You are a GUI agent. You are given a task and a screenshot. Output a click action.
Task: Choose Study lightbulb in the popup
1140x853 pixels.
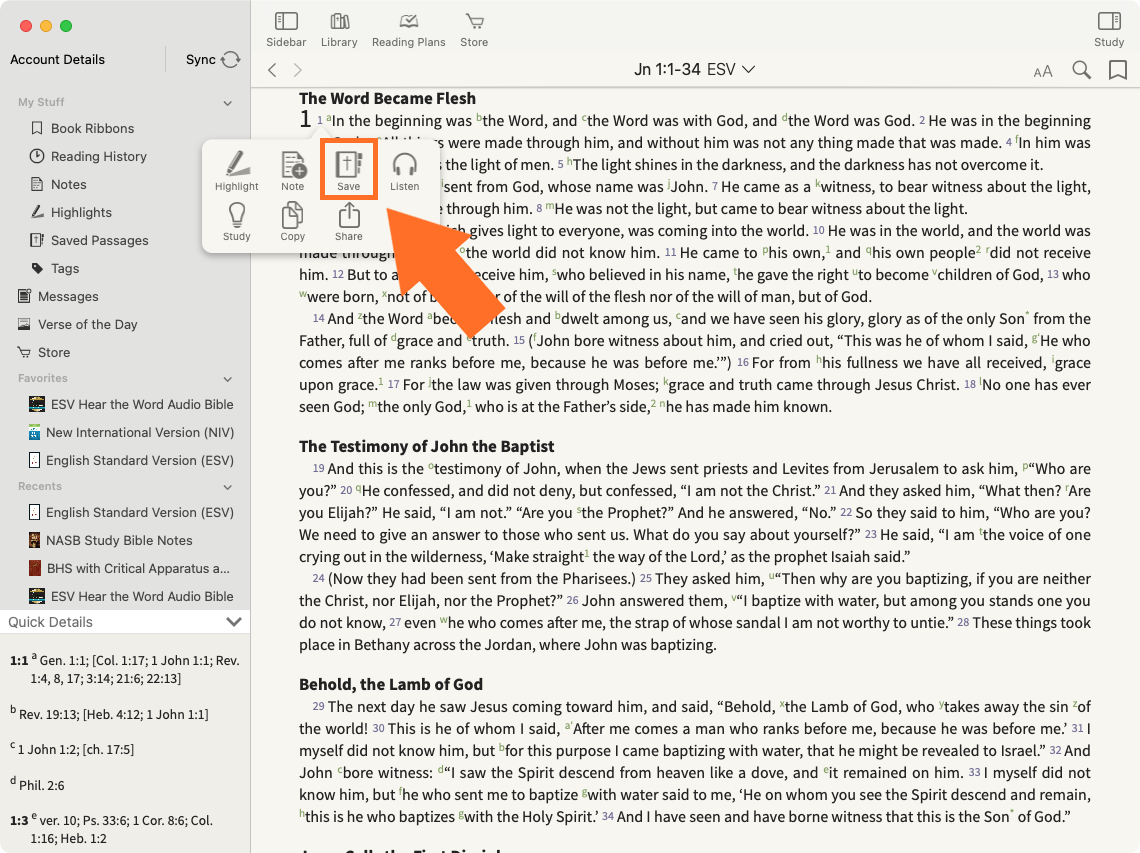pyautogui.click(x=236, y=222)
